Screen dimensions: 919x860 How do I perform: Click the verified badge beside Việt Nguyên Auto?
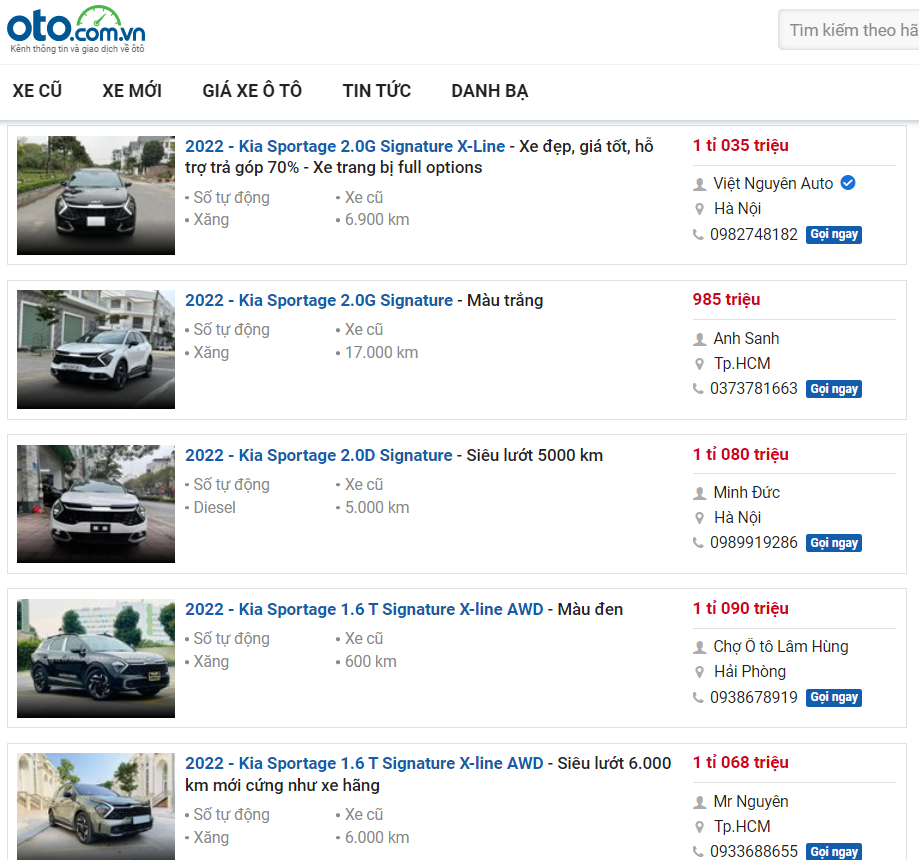pos(847,183)
